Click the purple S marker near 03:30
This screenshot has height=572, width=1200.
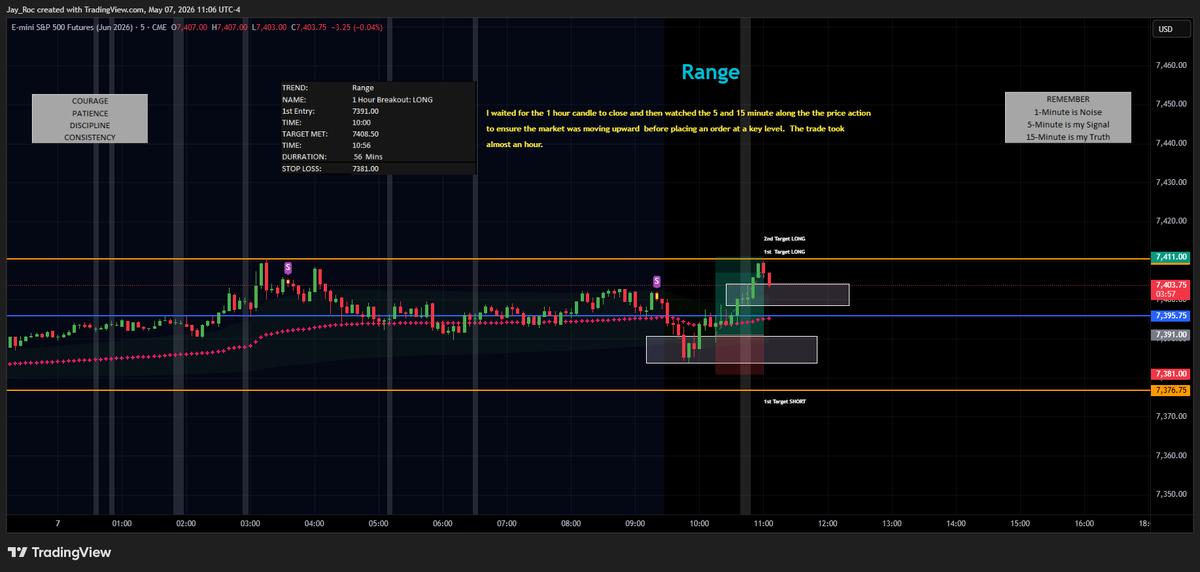click(288, 267)
